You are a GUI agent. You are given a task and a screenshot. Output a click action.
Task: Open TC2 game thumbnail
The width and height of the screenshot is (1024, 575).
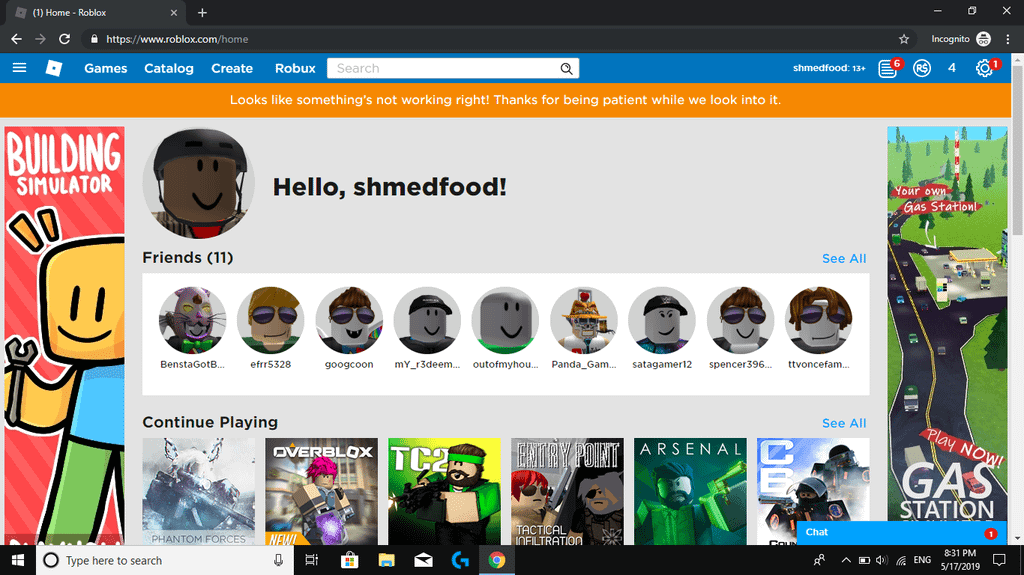[444, 491]
